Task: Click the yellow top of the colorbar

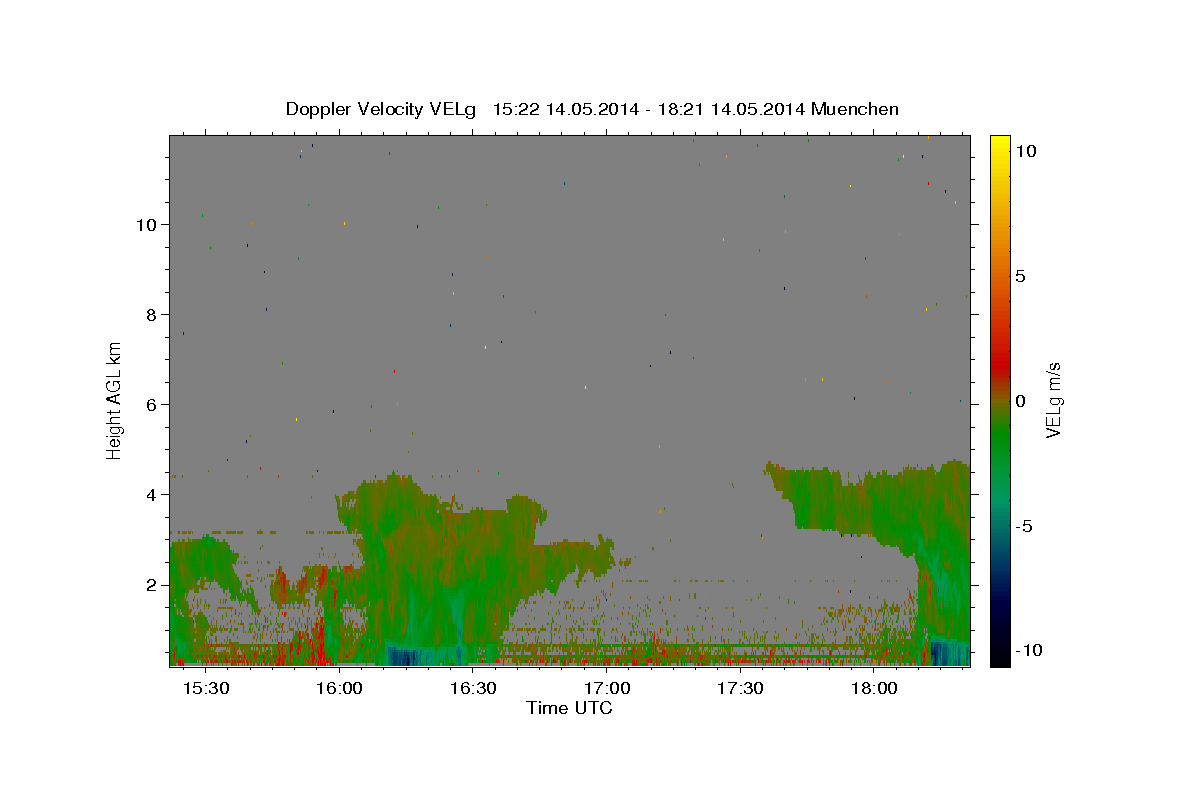Action: click(1000, 145)
